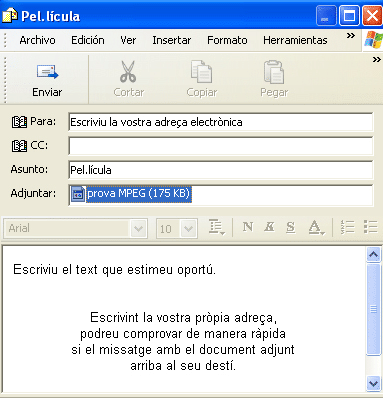This screenshot has height=398, width=383.
Task: Select the prova MPEG attachment icon
Action: click(x=78, y=194)
